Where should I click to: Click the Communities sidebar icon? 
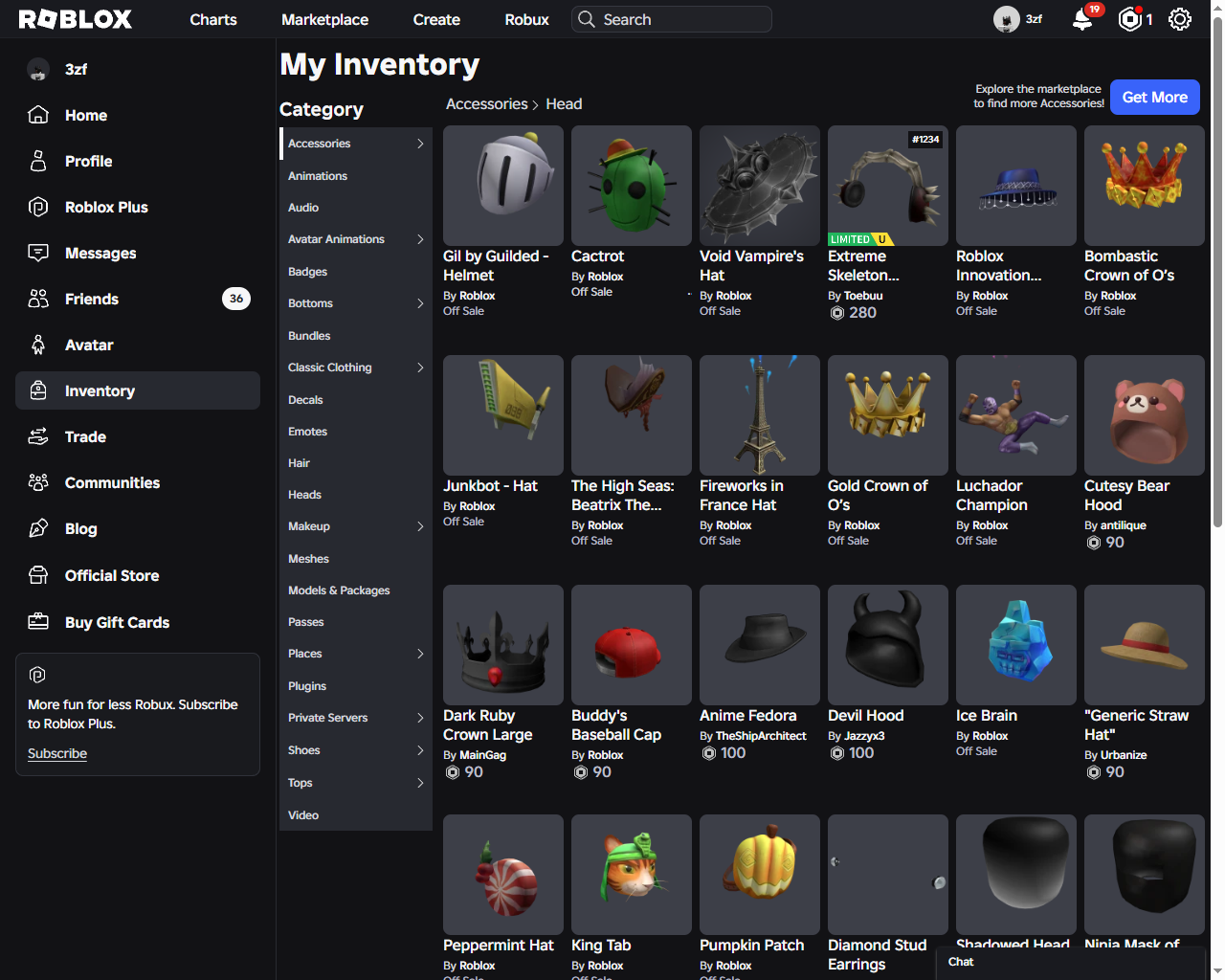coord(38,482)
